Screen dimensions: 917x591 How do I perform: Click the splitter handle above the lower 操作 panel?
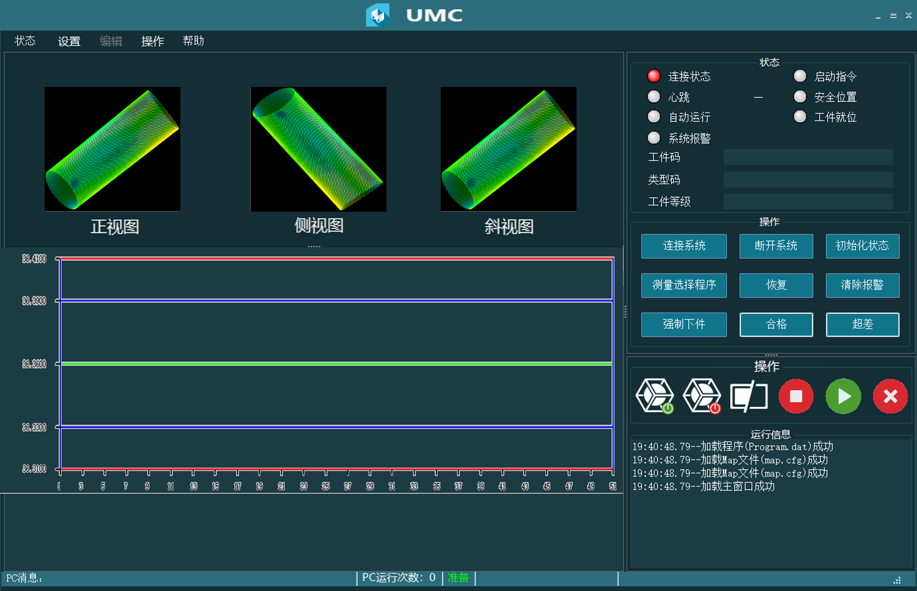[770, 354]
